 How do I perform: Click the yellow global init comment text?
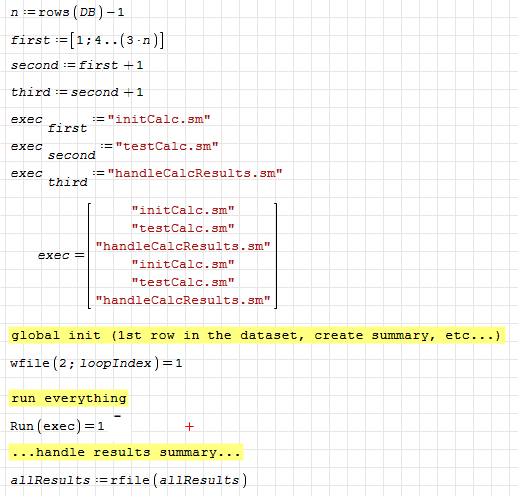click(257, 335)
